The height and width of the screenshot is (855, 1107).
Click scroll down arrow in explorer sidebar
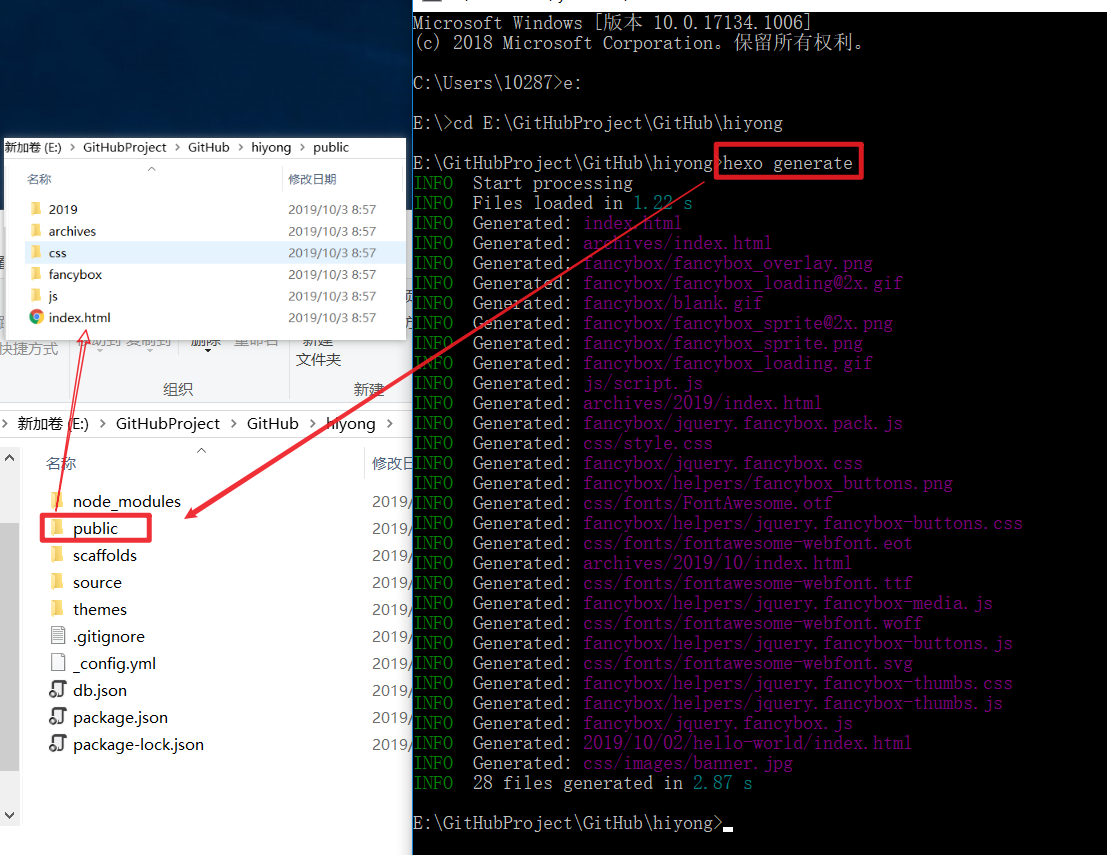(x=9, y=815)
